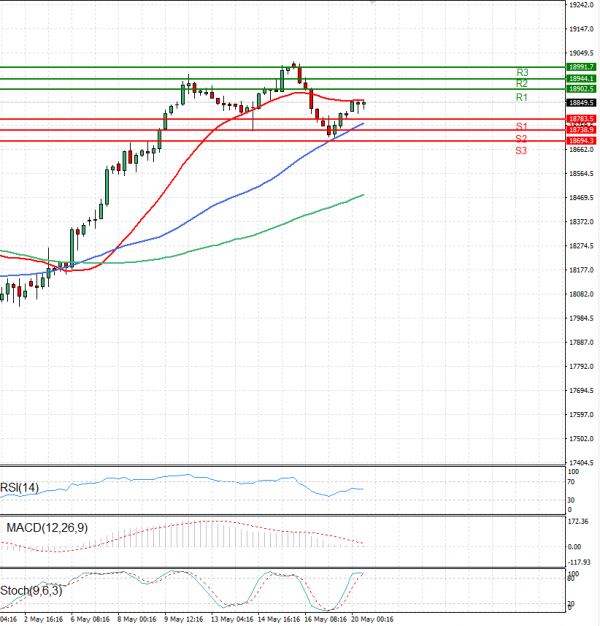Image resolution: width=600 pixels, height=626 pixels.
Task: Select the red 18694.3 price tag
Action: [x=582, y=141]
